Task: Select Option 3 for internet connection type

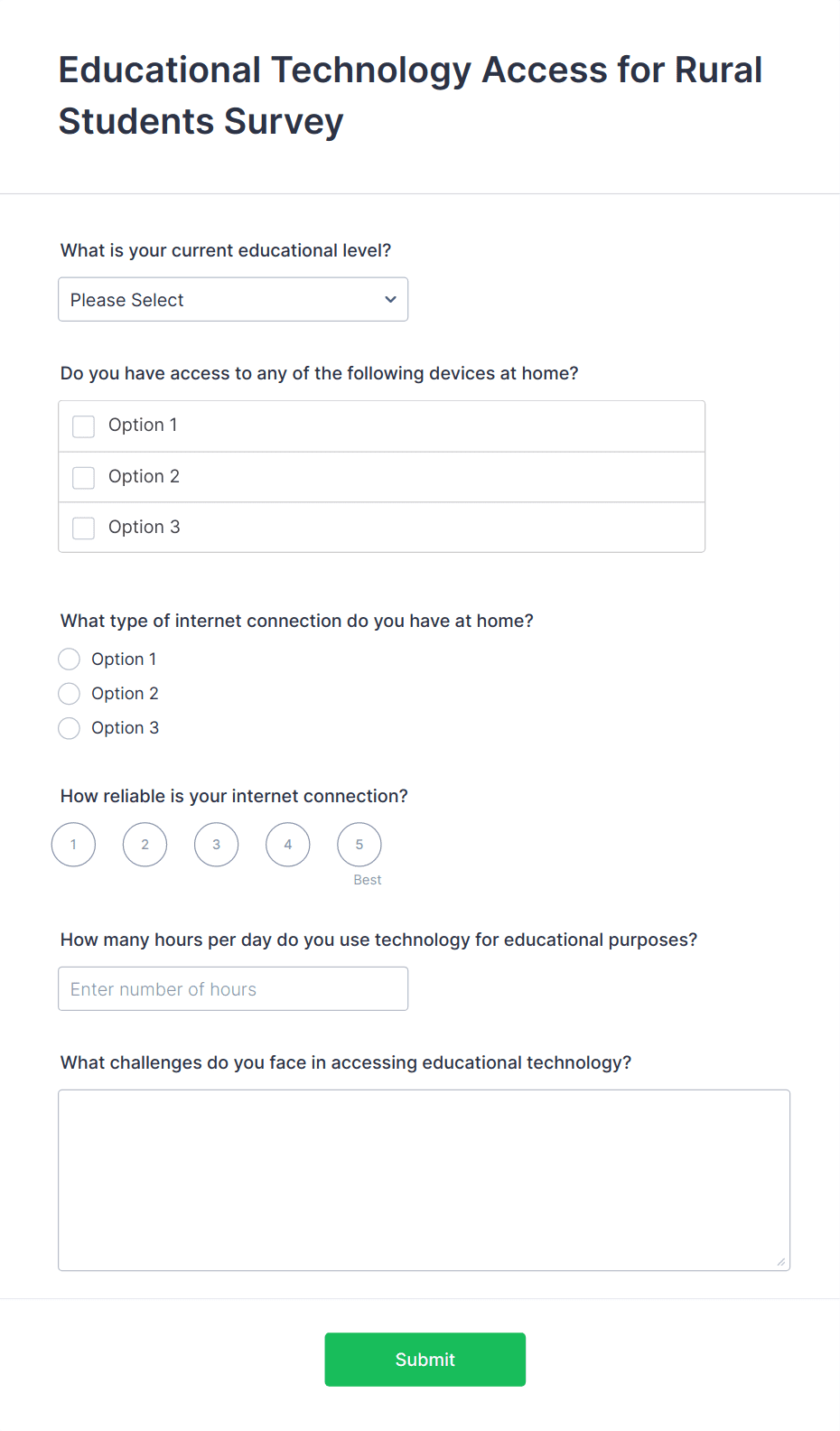Action: coord(69,727)
